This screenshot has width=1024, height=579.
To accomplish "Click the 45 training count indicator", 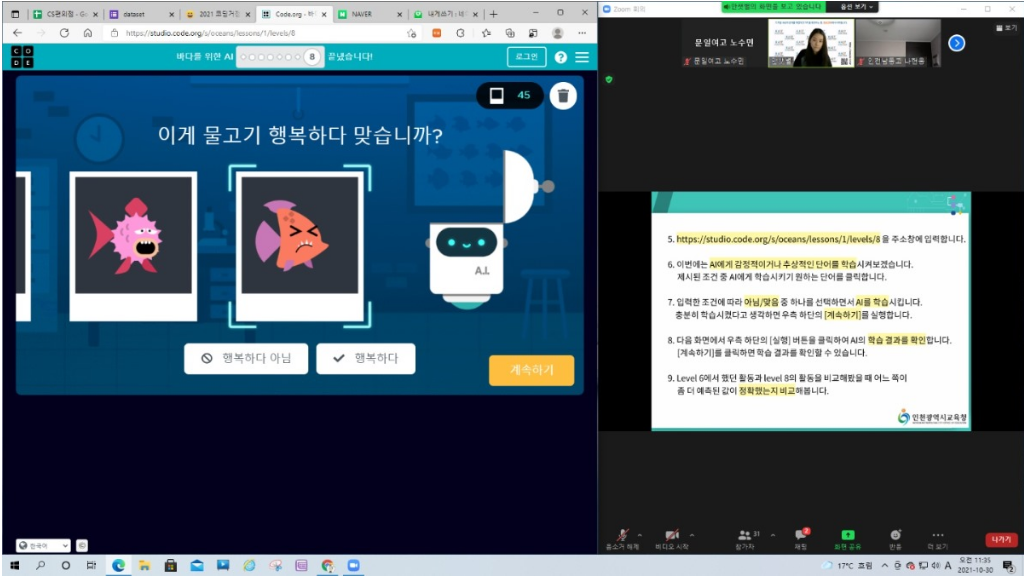I will point(510,96).
